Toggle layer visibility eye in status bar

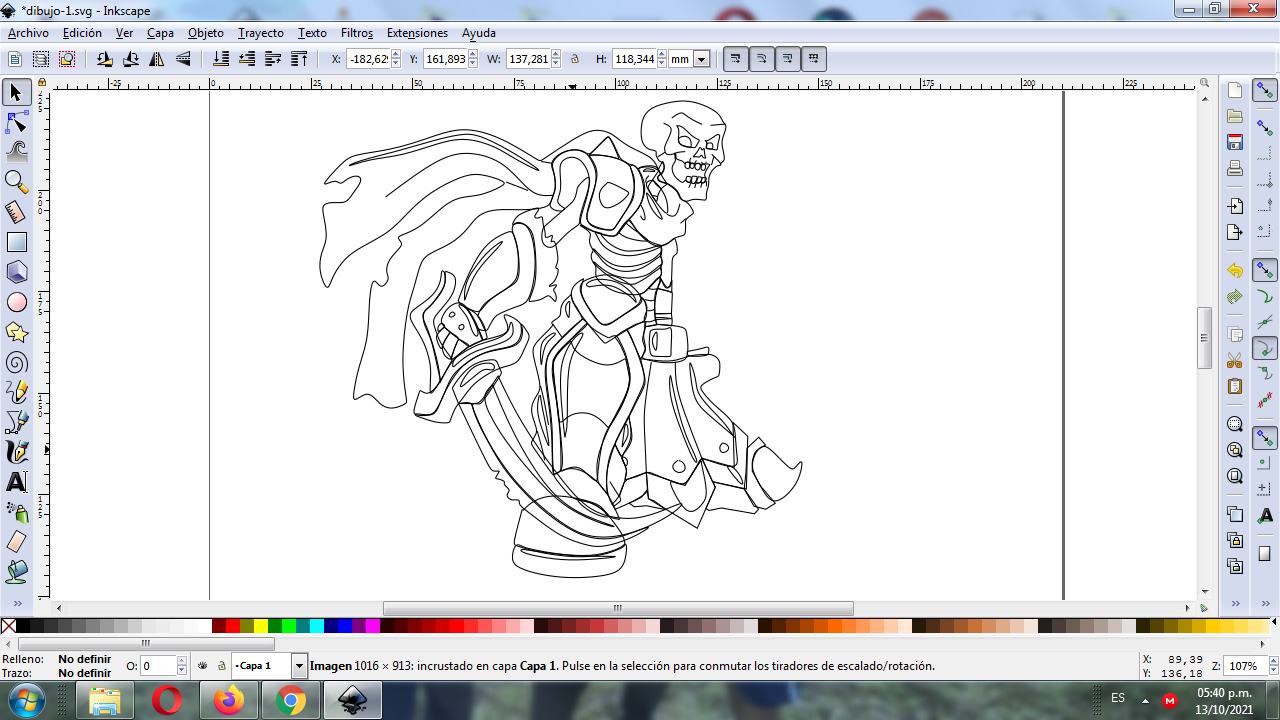tap(203, 665)
